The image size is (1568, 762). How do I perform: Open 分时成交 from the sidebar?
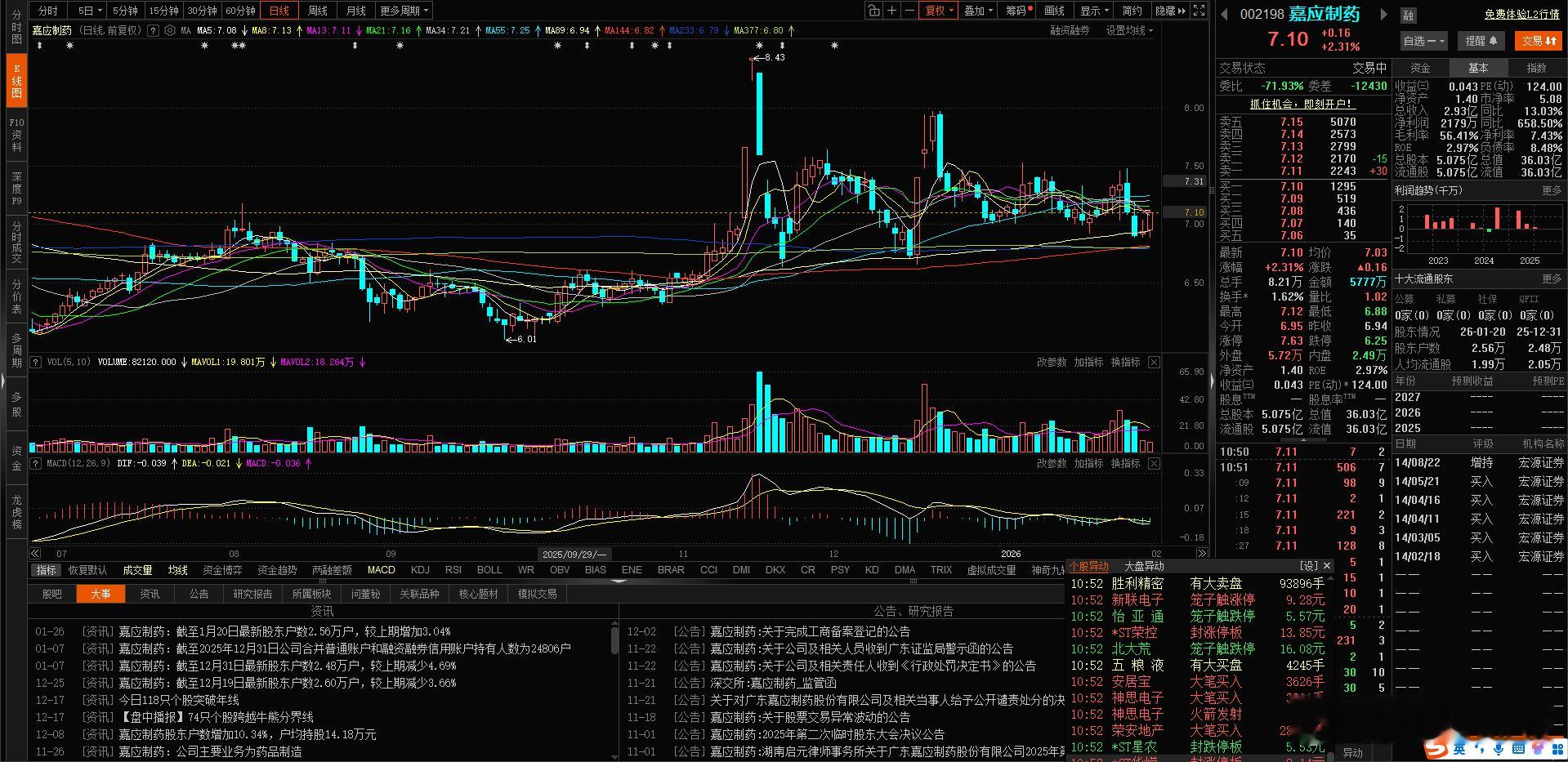[16, 243]
